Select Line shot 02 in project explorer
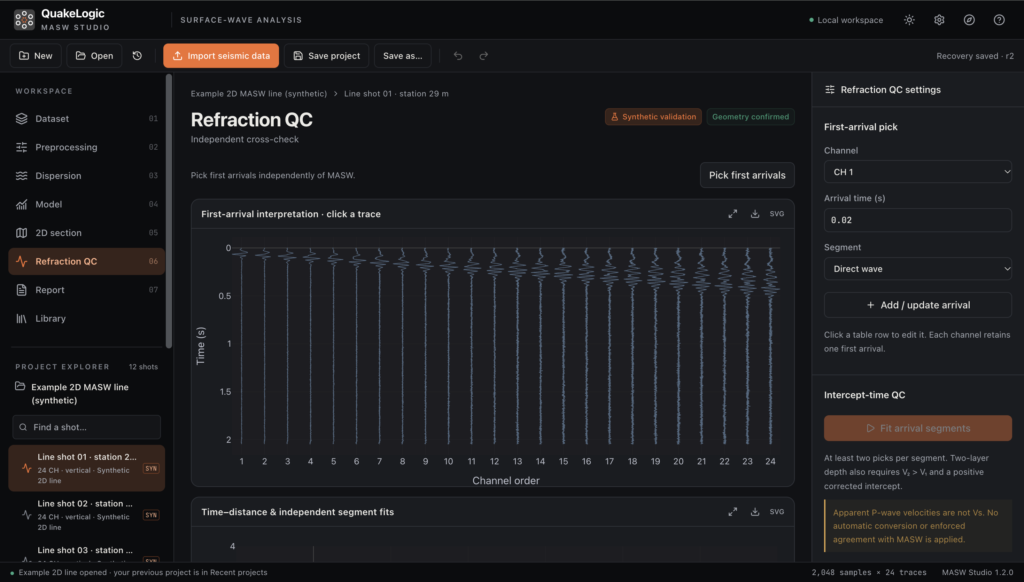1024x582 pixels. tap(87, 515)
